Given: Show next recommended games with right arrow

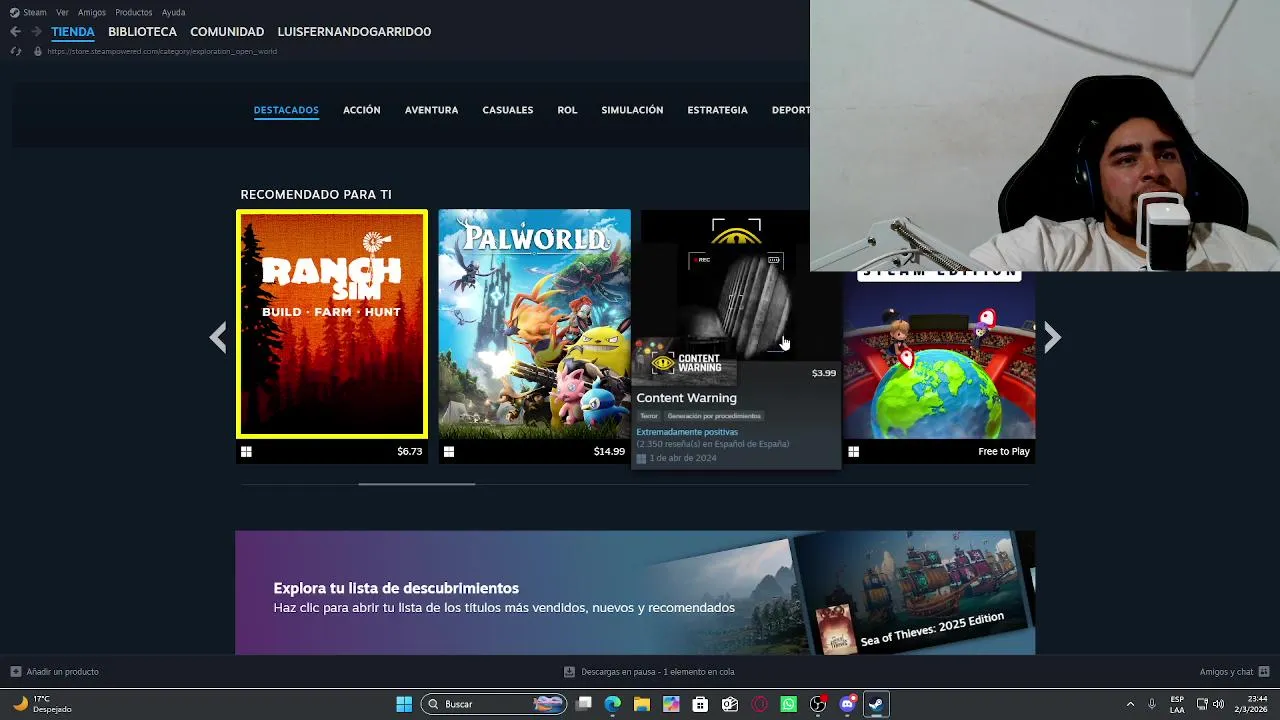Looking at the screenshot, I should 1052,338.
